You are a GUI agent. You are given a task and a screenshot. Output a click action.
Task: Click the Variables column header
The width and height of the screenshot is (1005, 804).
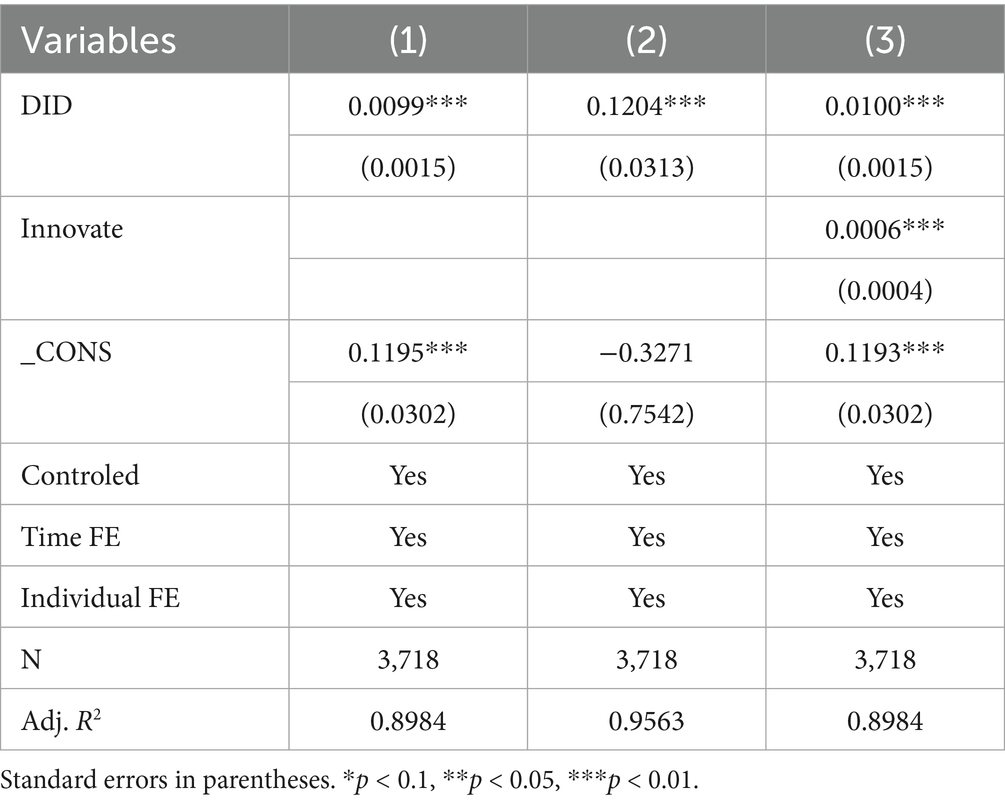(98, 40)
